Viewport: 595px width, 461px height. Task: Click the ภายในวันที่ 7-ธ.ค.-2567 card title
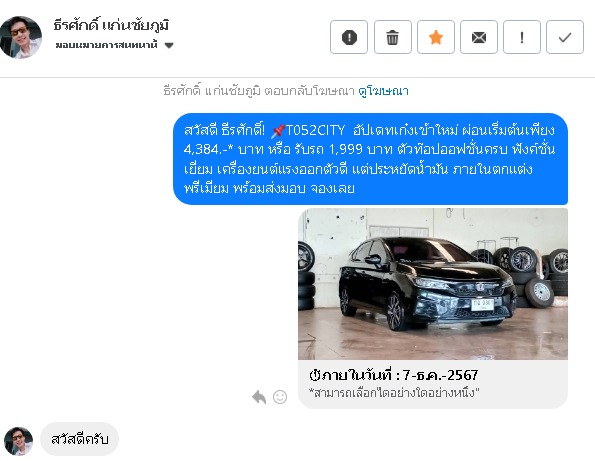coord(393,375)
